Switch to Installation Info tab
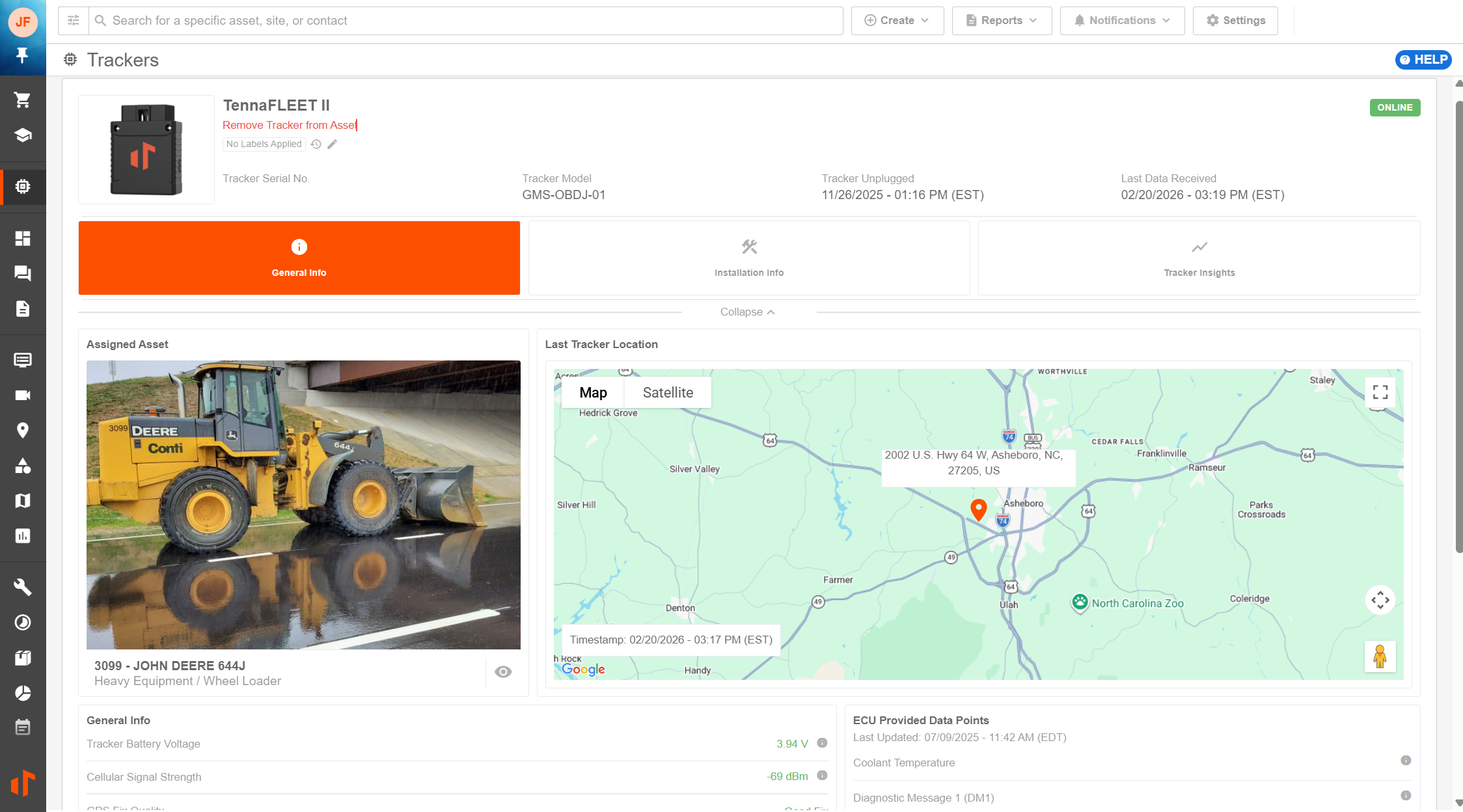This screenshot has height=812, width=1463. click(748, 258)
